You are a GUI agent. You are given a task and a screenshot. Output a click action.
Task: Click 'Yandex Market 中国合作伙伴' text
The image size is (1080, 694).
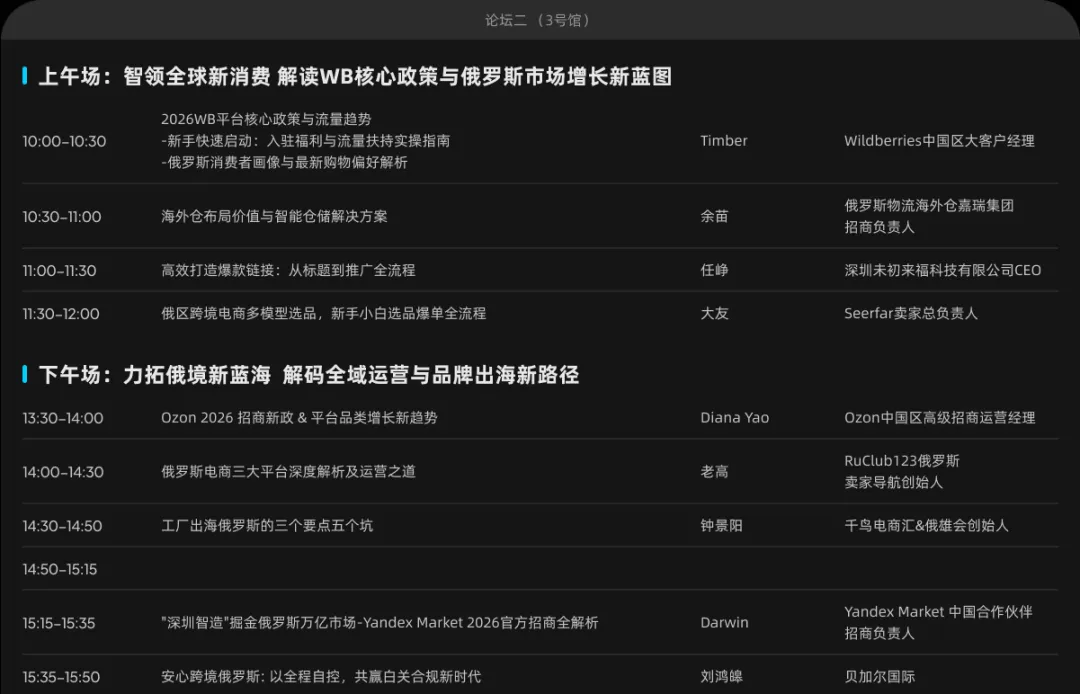tap(938, 611)
